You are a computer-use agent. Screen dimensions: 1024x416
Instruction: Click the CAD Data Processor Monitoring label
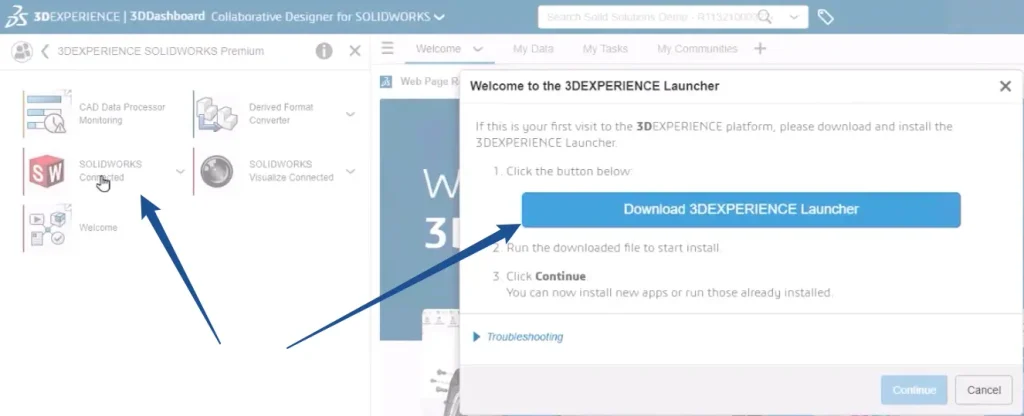[x=122, y=114]
